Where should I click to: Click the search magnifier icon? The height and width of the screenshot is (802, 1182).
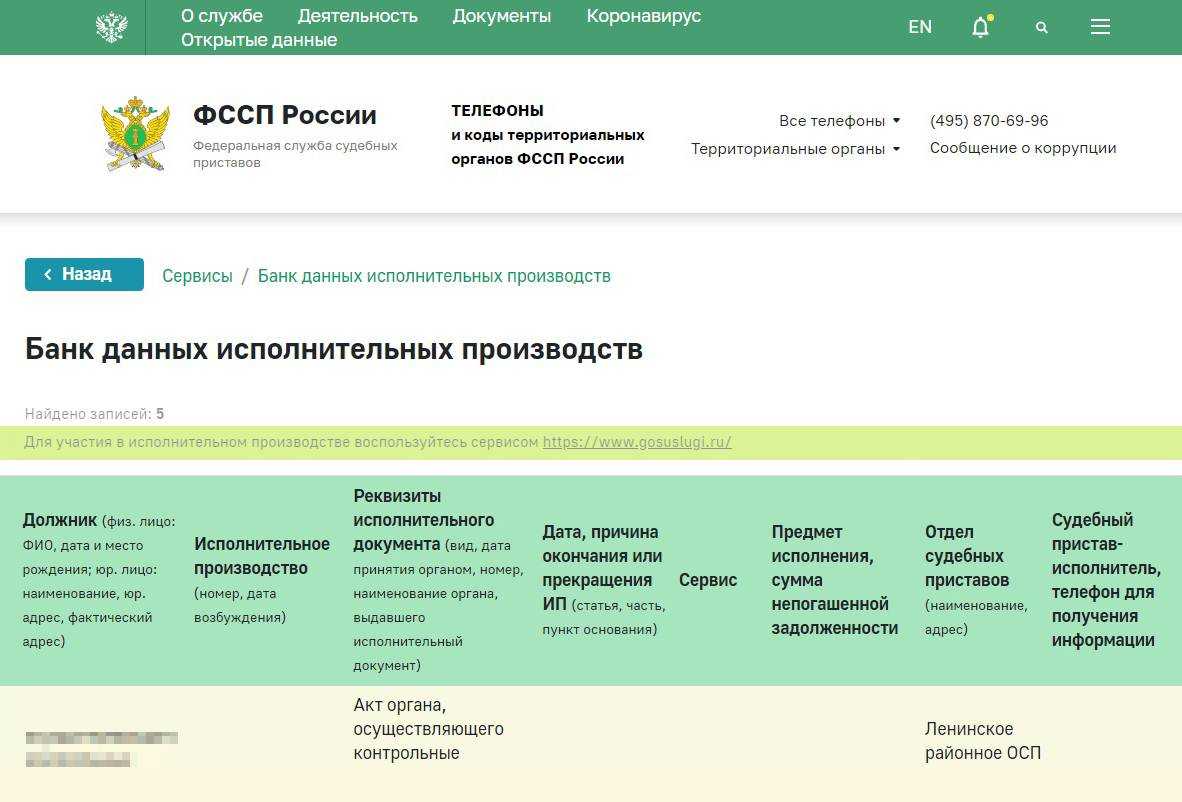tap(1041, 27)
